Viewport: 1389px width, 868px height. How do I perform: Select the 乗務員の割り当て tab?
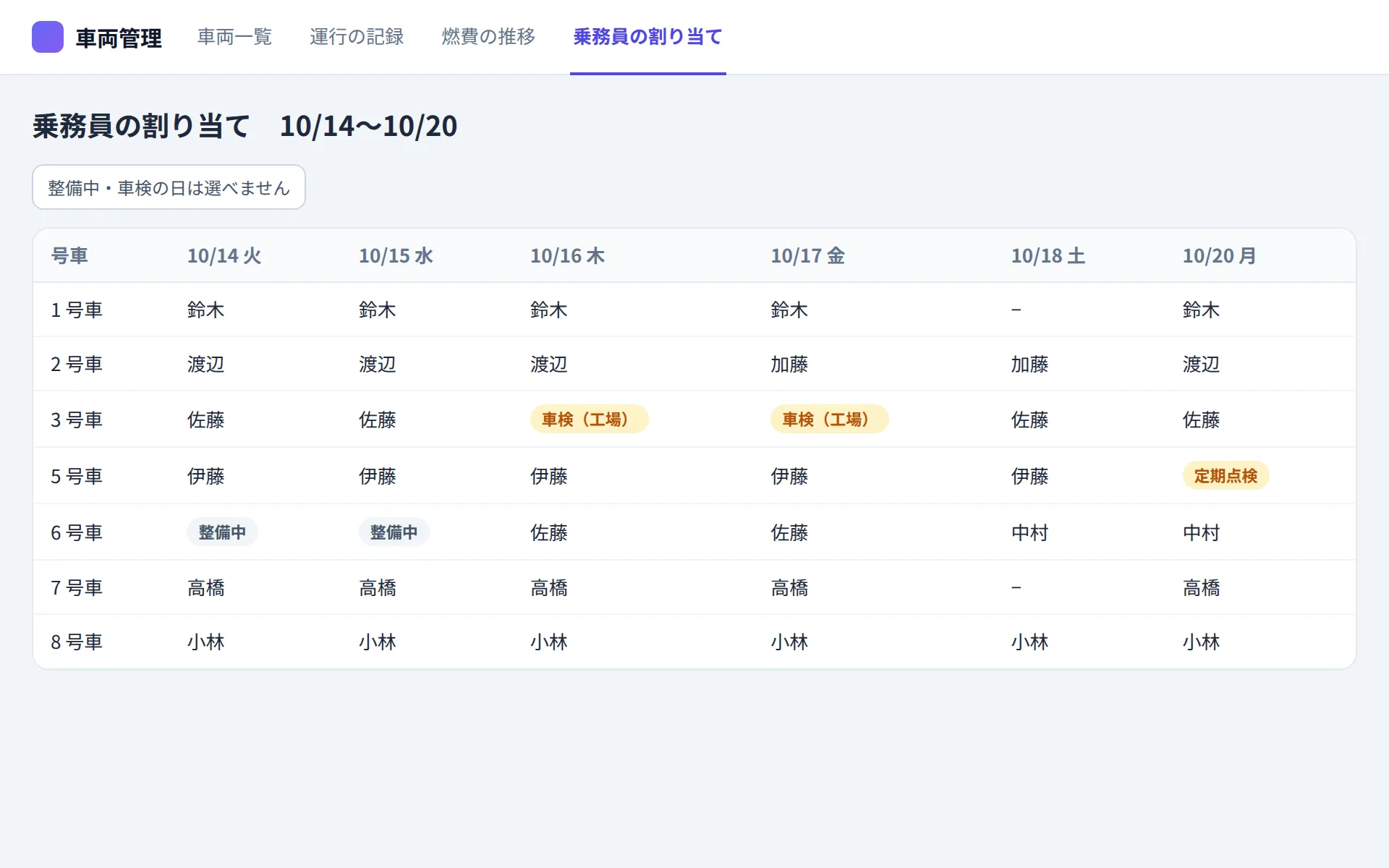[648, 37]
